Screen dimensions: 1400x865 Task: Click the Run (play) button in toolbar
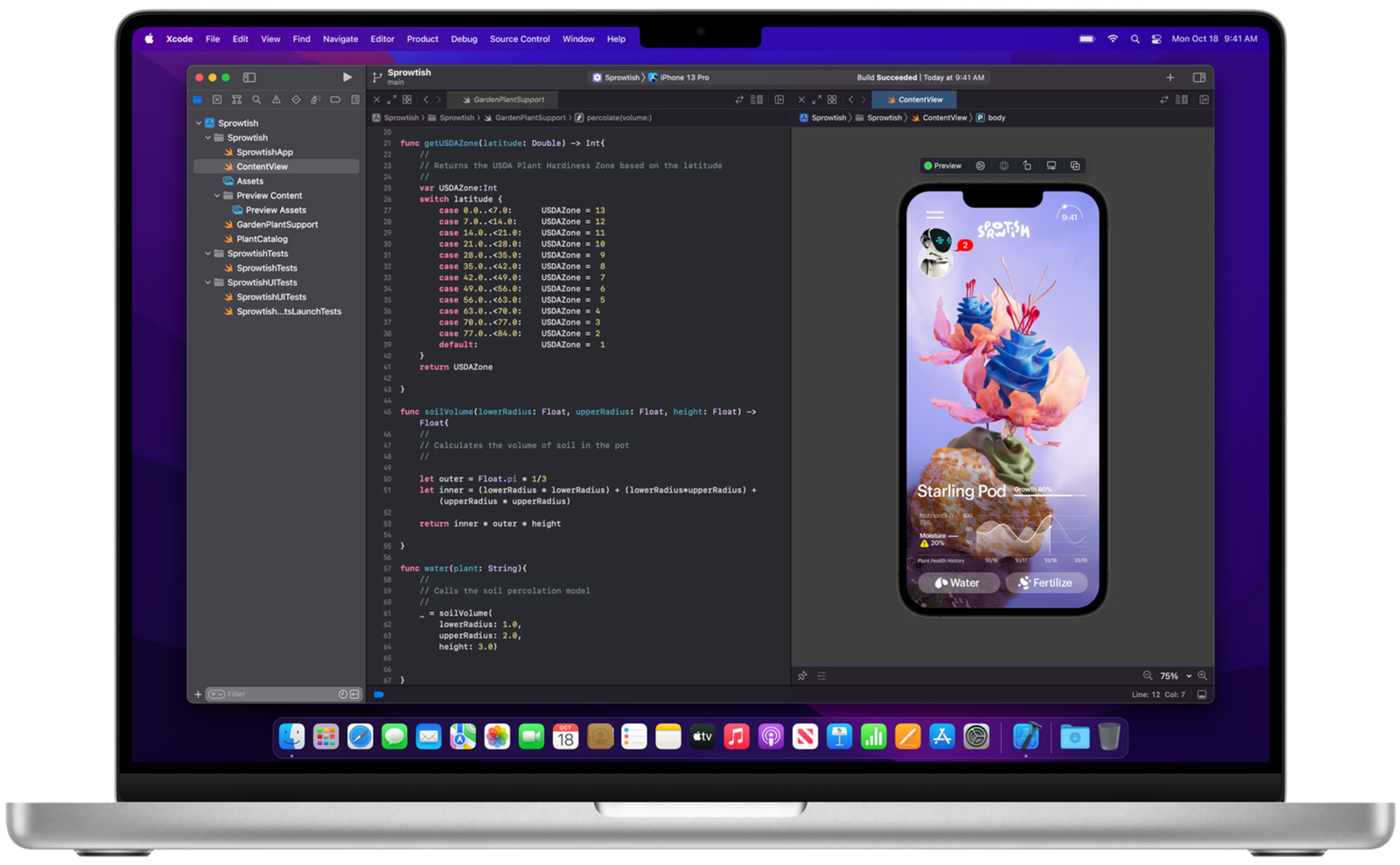pos(347,77)
